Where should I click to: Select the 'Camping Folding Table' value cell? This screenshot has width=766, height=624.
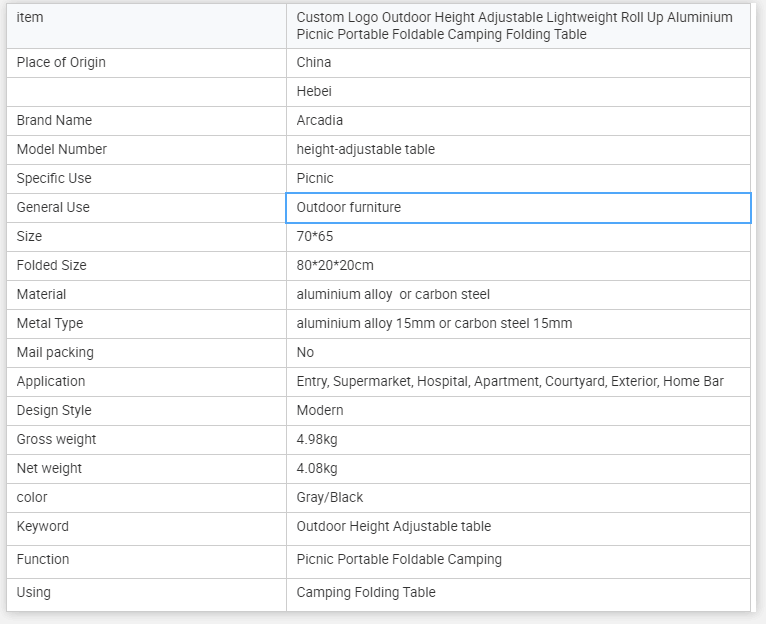pos(366,592)
